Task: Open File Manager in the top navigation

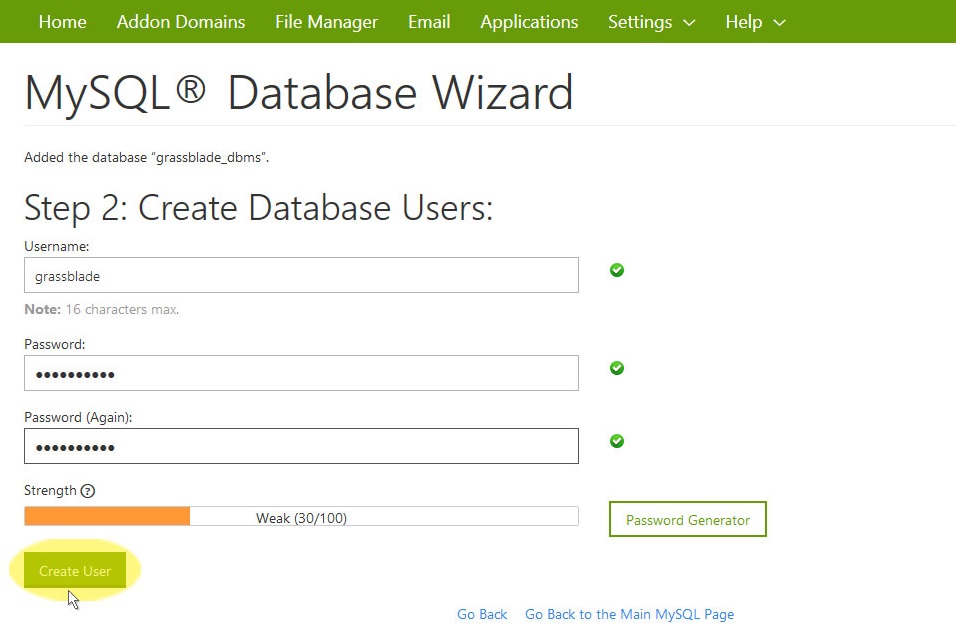Action: 326,22
